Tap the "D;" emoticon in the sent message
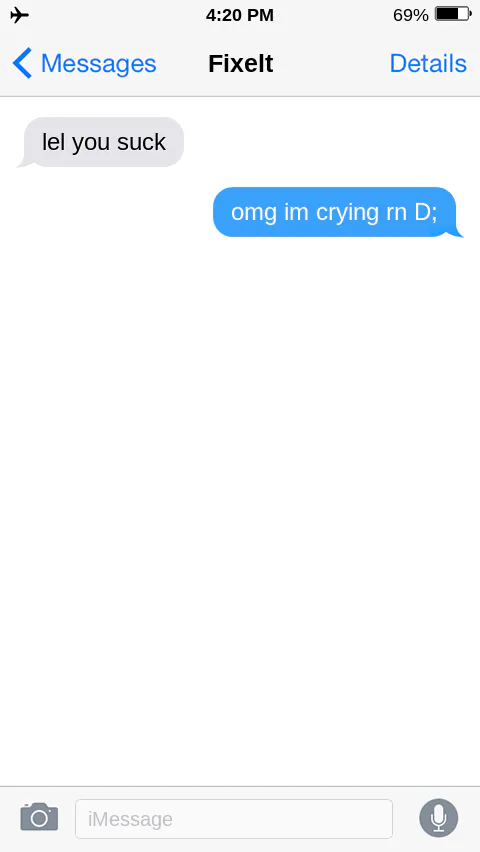 (x=426, y=212)
